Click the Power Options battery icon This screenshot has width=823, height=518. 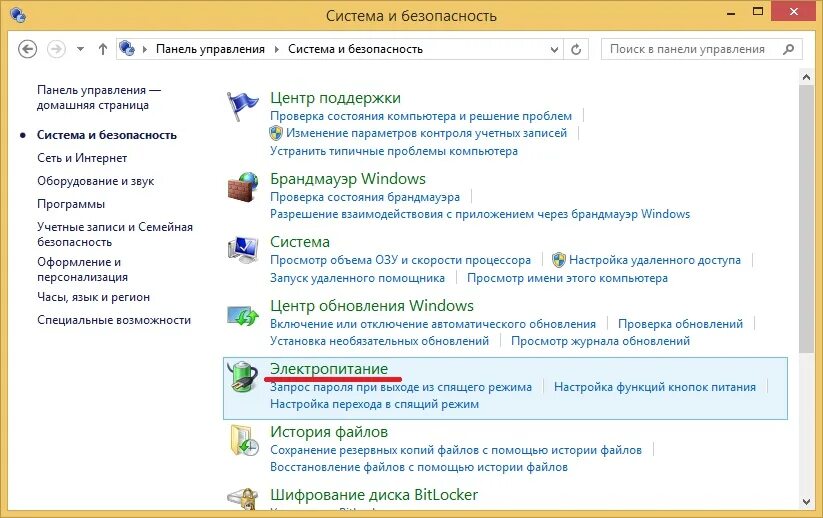click(242, 377)
